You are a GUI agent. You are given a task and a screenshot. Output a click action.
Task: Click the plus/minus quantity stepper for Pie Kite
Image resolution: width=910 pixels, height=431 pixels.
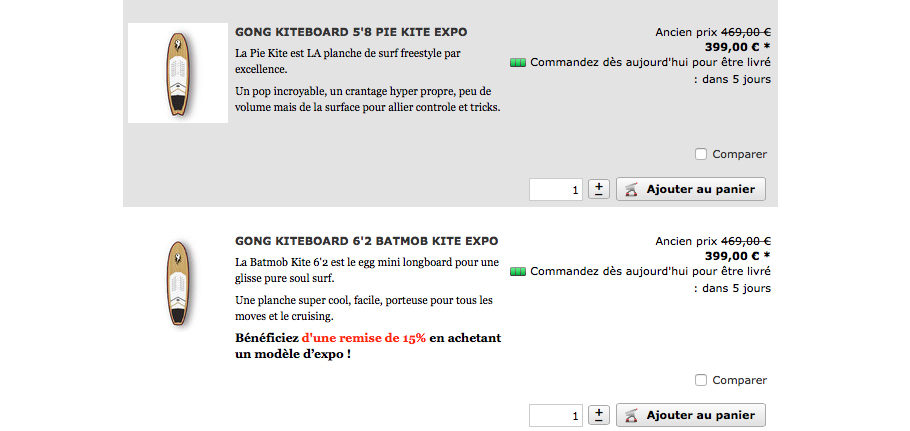tap(599, 189)
